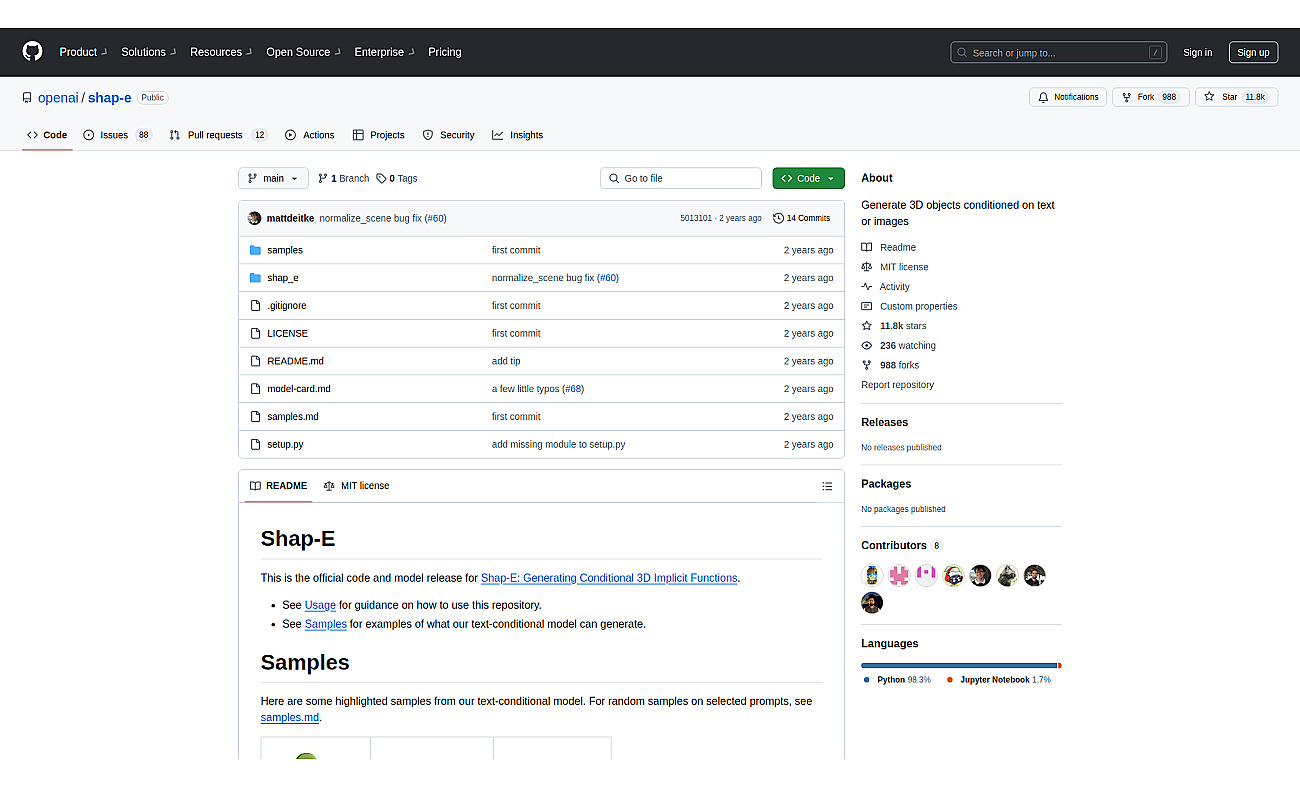Click Report repository
The image size is (1300, 788).
(897, 385)
